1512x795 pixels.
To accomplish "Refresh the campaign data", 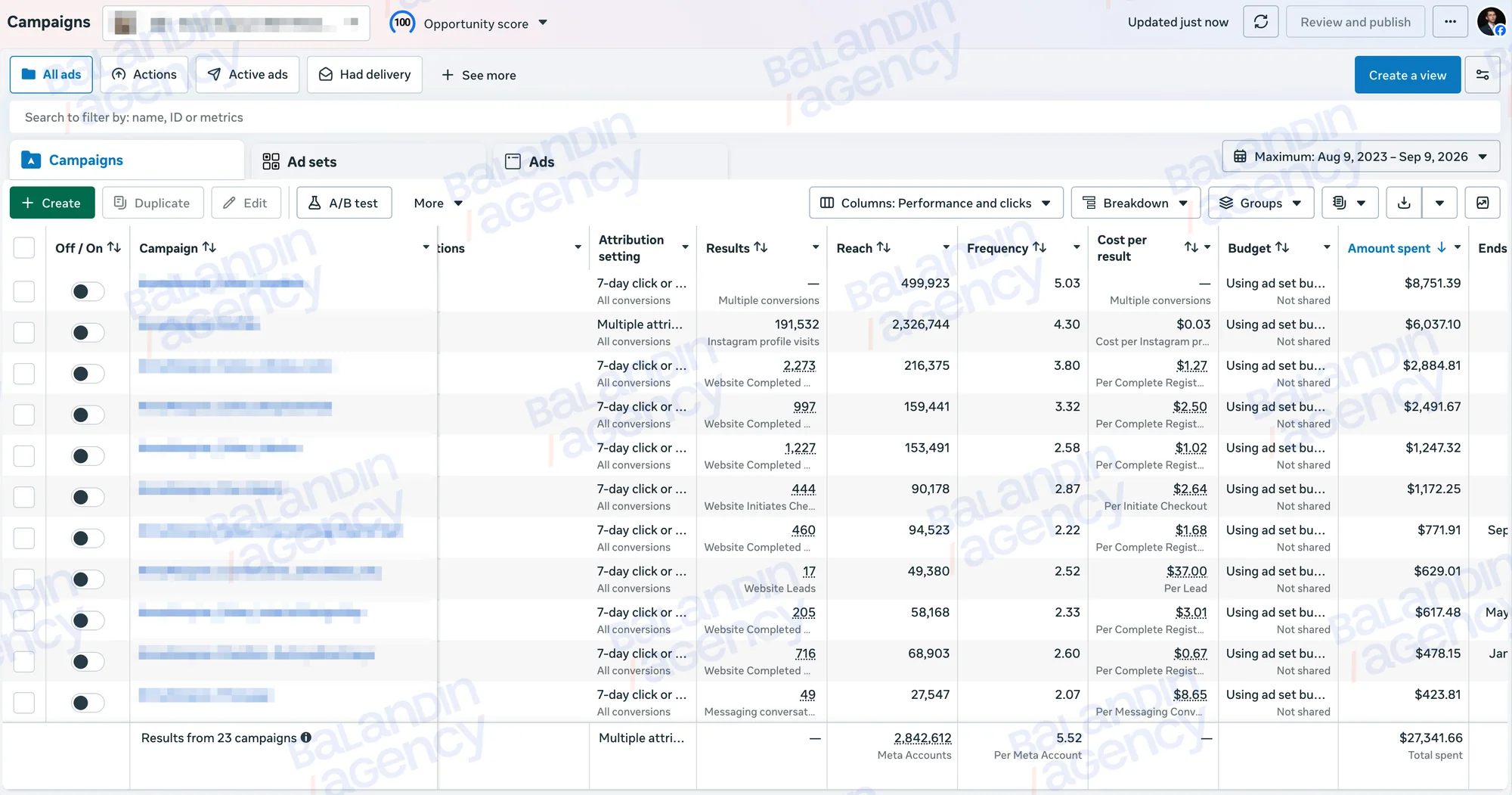I will point(1260,22).
